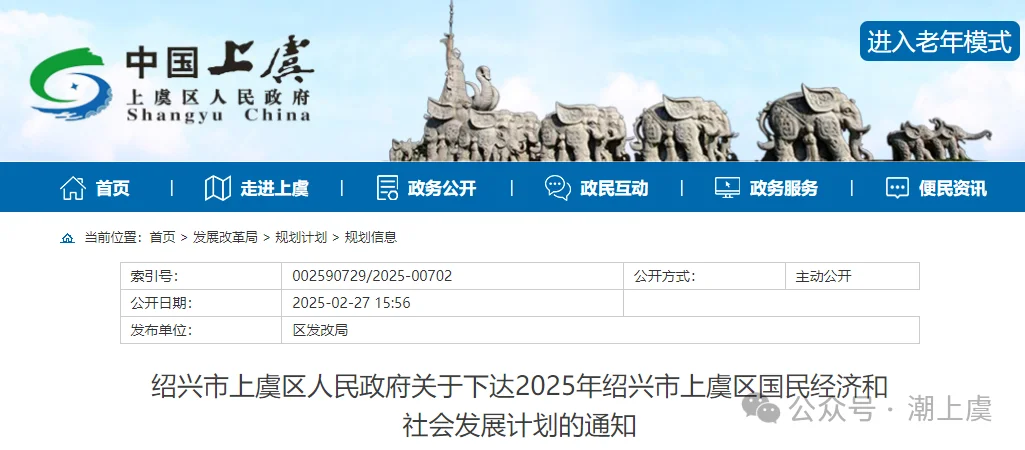Viewport: 1025px width, 450px height.
Task: Click the small house icon in breadcrumb
Action: (67, 238)
